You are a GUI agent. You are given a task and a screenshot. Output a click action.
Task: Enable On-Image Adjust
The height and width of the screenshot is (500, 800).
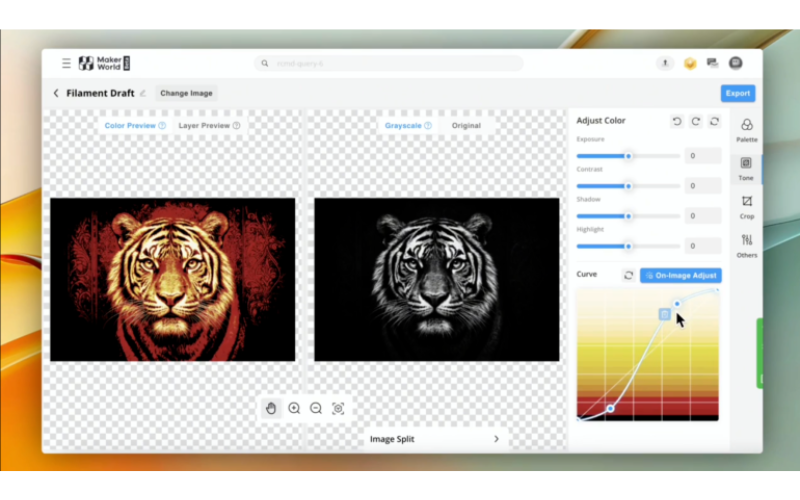click(681, 276)
